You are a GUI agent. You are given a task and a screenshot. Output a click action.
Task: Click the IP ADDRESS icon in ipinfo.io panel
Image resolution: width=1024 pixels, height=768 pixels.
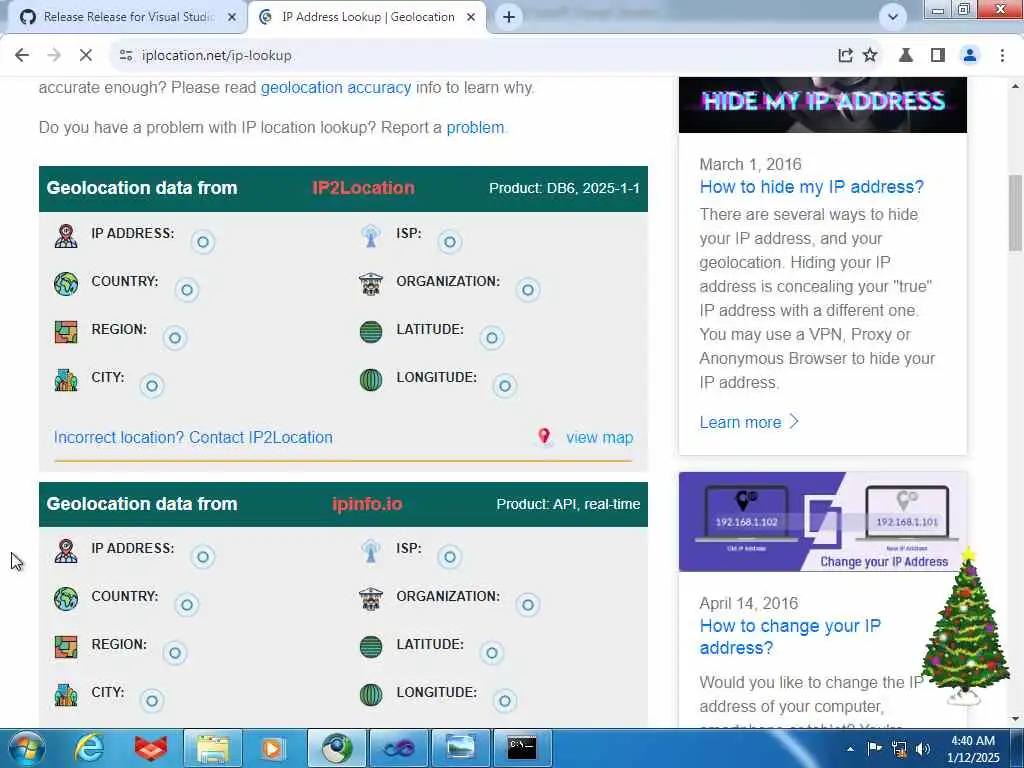coord(66,551)
